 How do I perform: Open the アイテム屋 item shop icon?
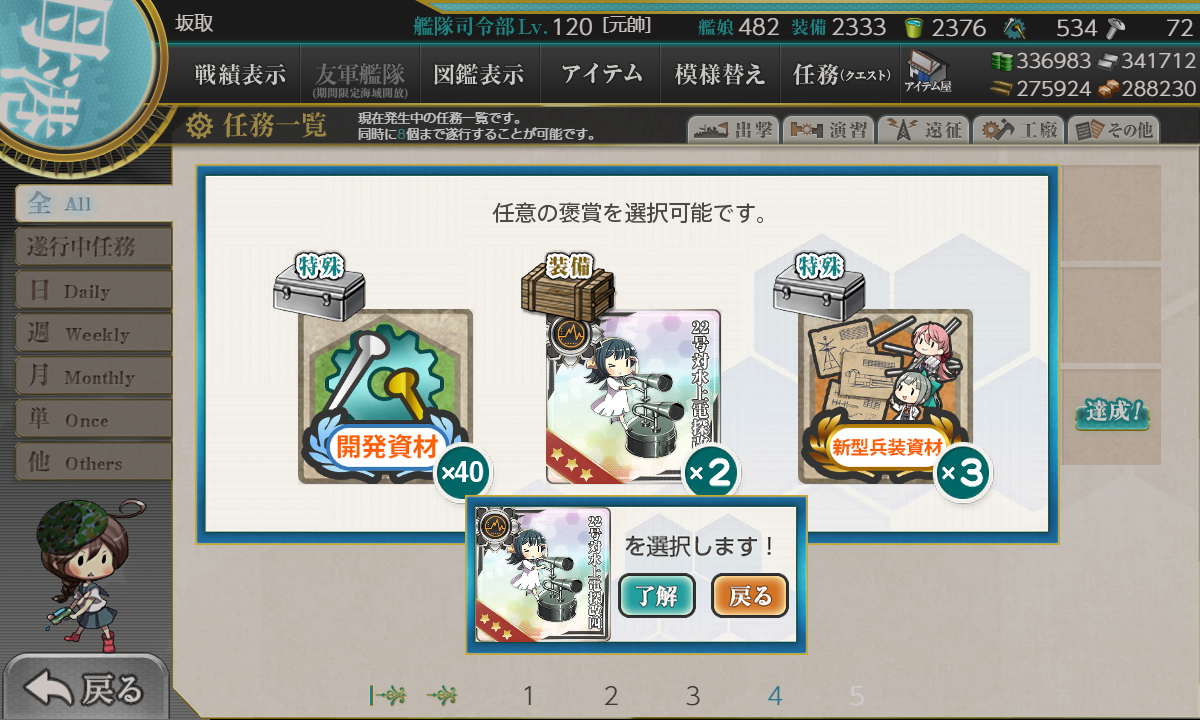point(927,72)
